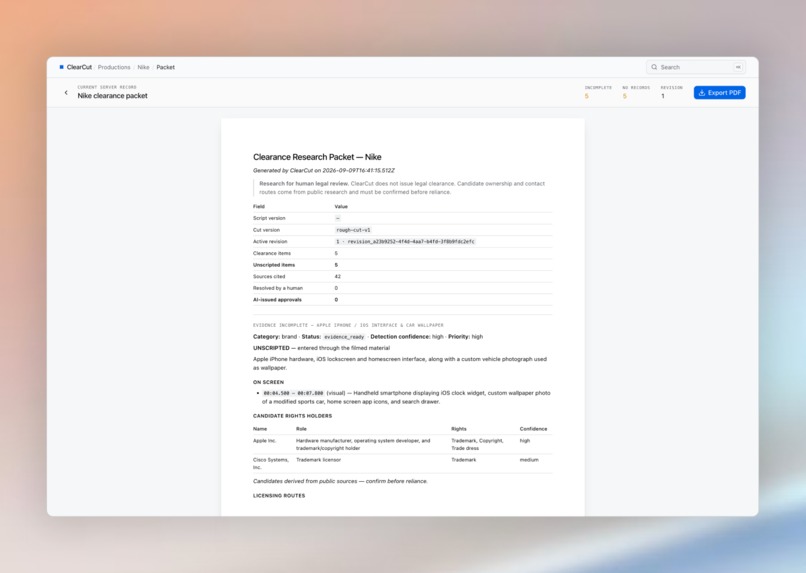Image resolution: width=806 pixels, height=573 pixels.
Task: Click the Generated by ClearCut timestamp line
Action: click(x=324, y=170)
